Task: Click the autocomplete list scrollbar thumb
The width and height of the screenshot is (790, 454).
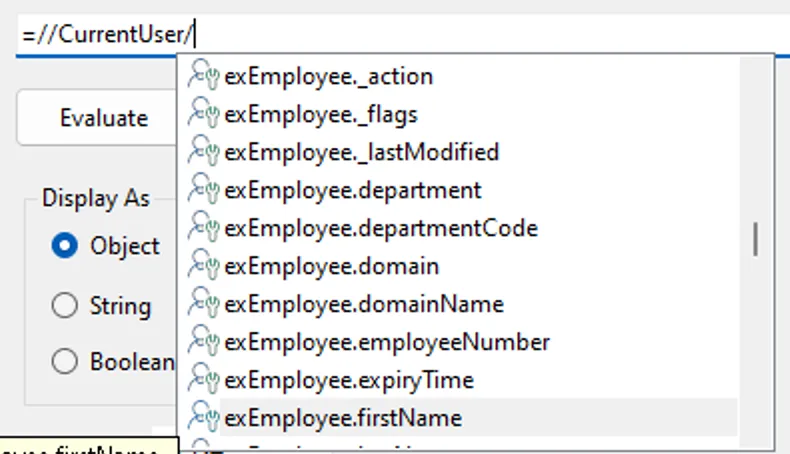Action: [755, 239]
